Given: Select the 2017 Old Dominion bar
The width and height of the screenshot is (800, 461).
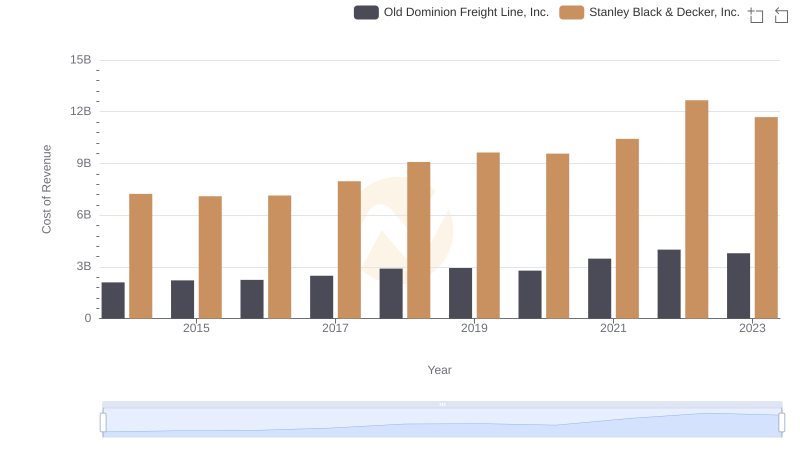Looking at the screenshot, I should coord(321,297).
